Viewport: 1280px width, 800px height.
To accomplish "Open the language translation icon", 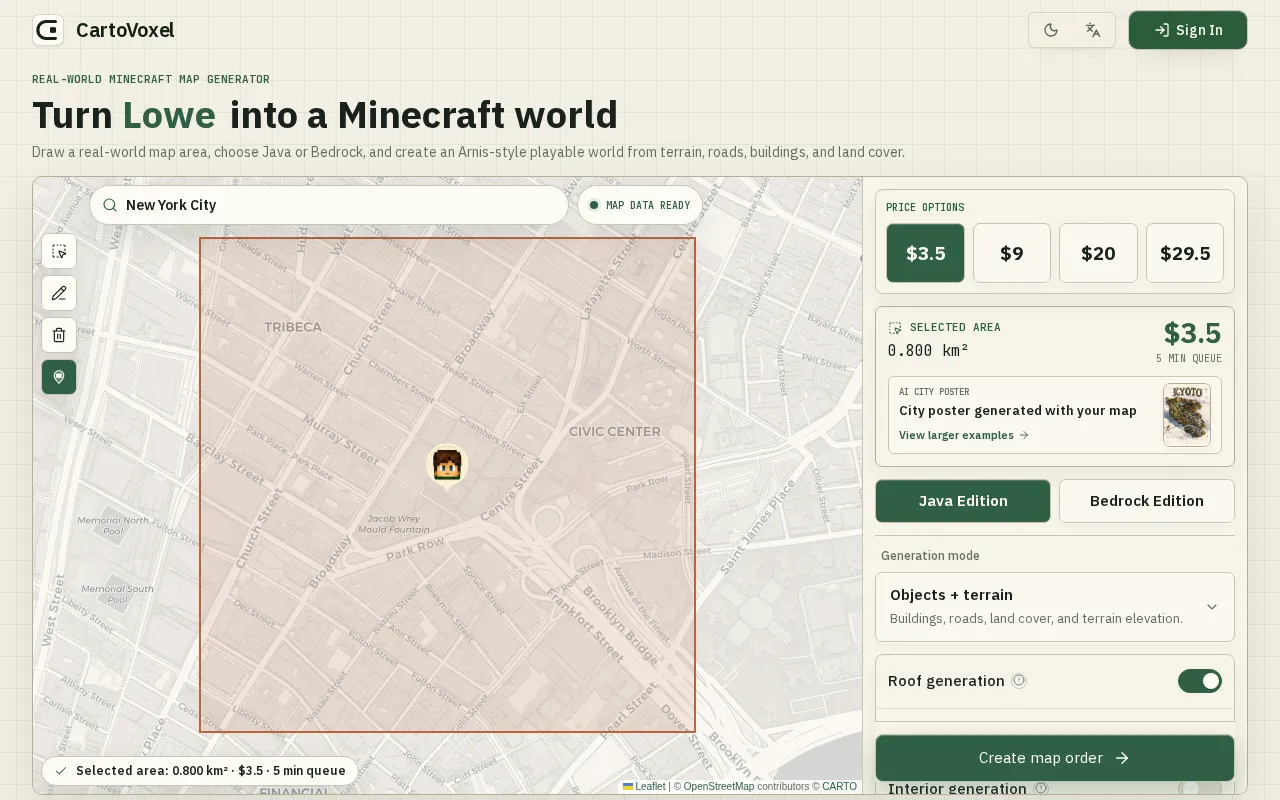I will pos(1093,30).
